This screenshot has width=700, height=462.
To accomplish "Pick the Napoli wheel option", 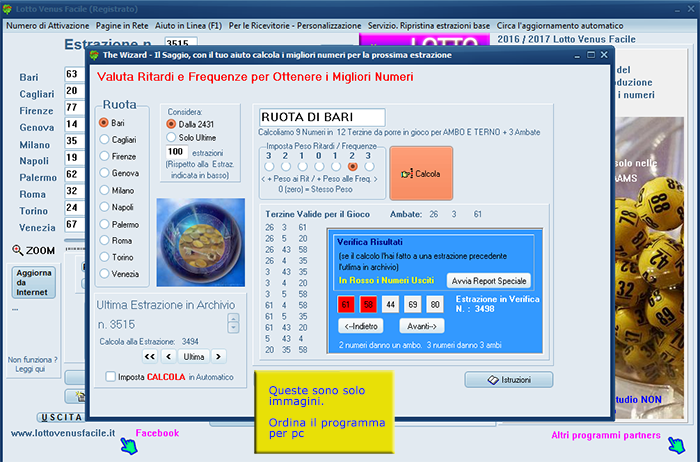I will [x=104, y=207].
